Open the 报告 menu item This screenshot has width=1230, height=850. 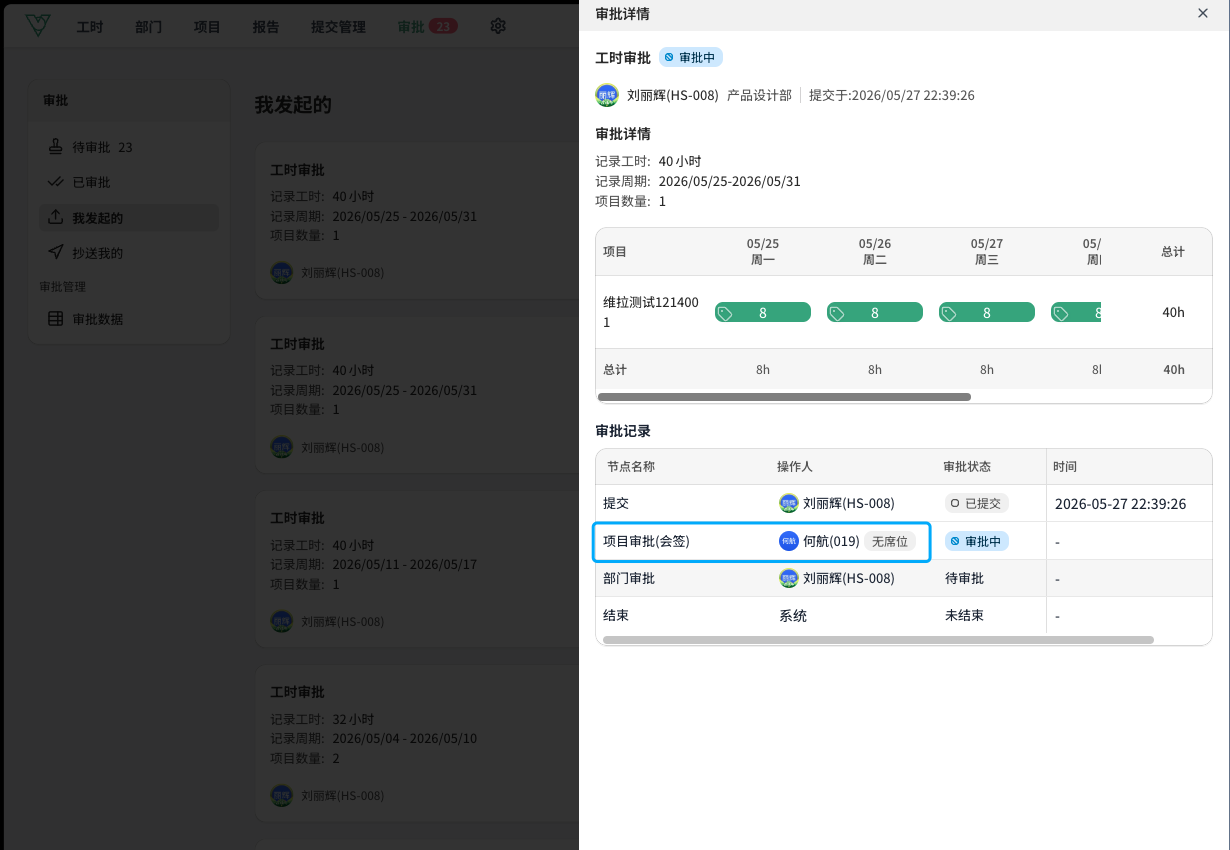pos(266,27)
